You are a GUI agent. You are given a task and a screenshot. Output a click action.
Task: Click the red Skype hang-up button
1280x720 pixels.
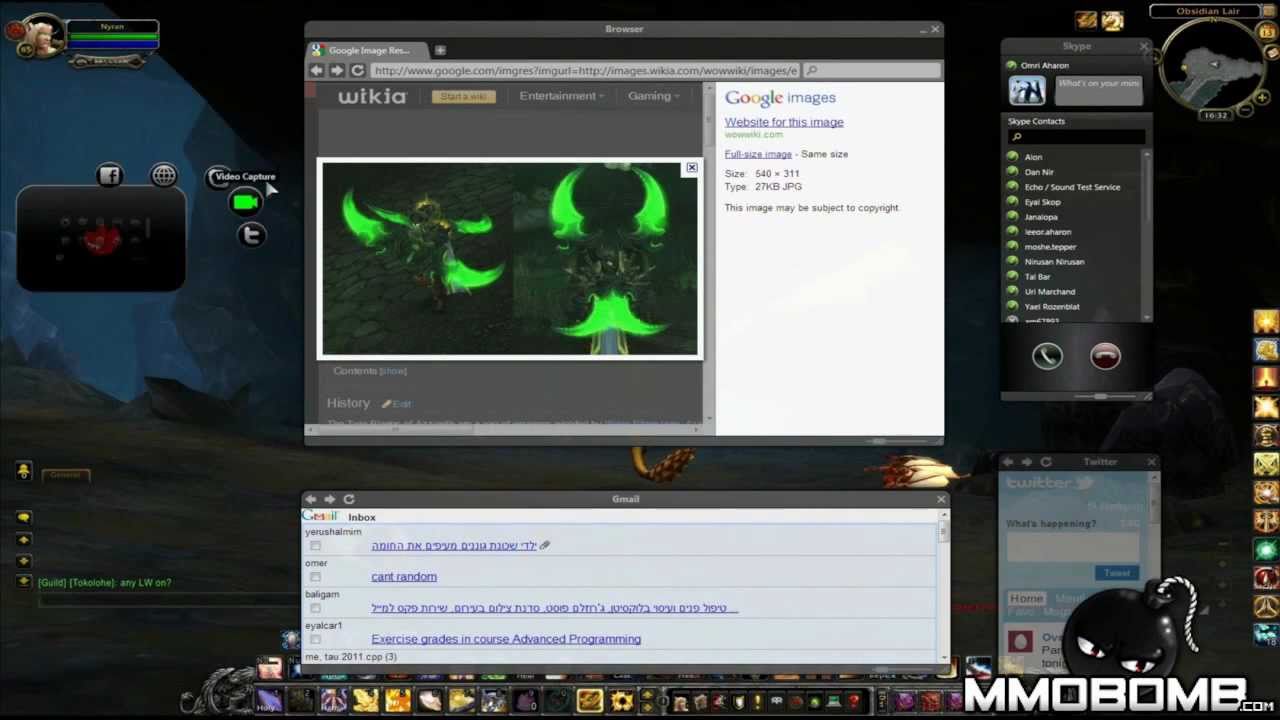point(1105,356)
